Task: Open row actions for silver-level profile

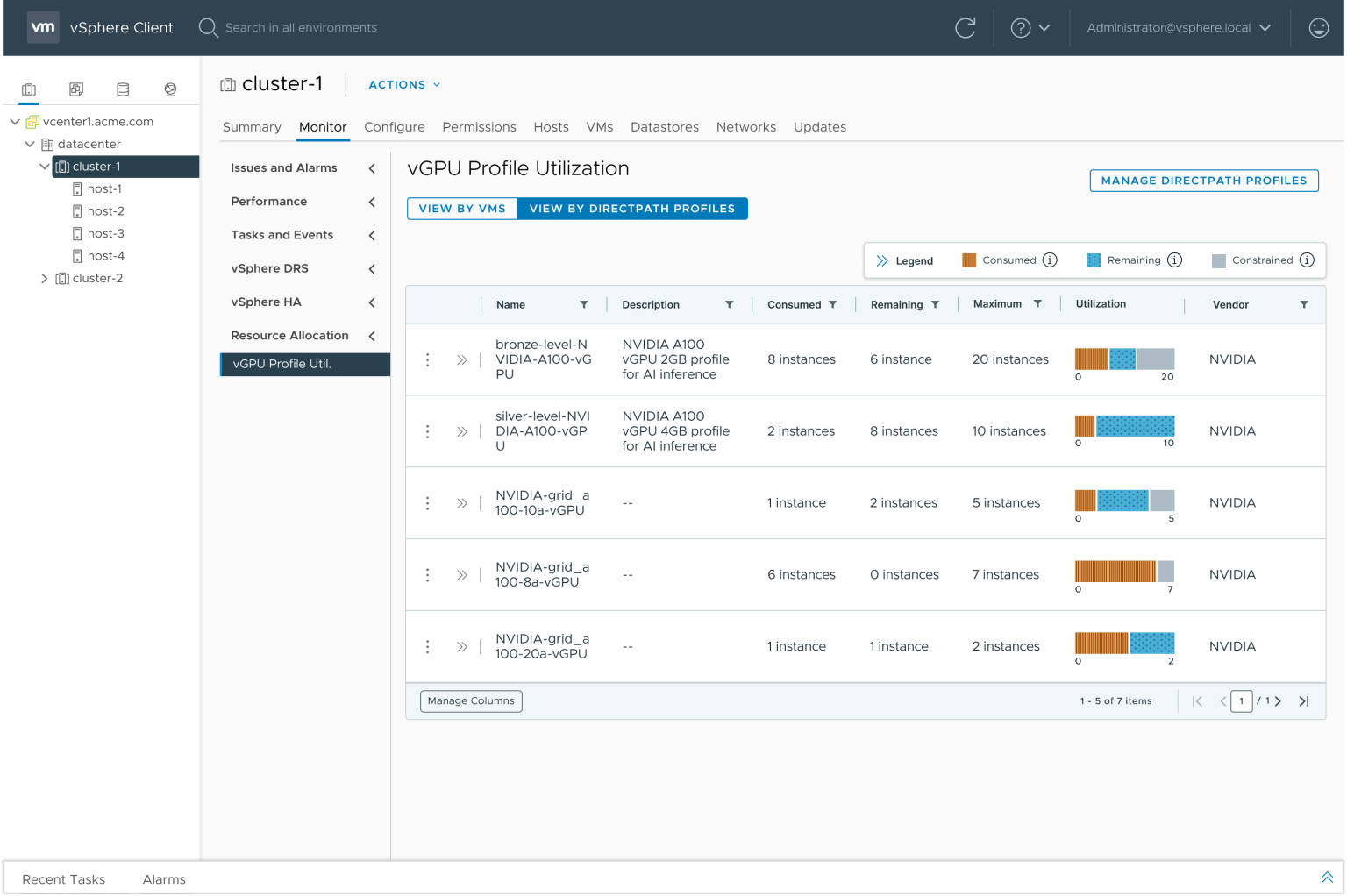Action: point(427,431)
